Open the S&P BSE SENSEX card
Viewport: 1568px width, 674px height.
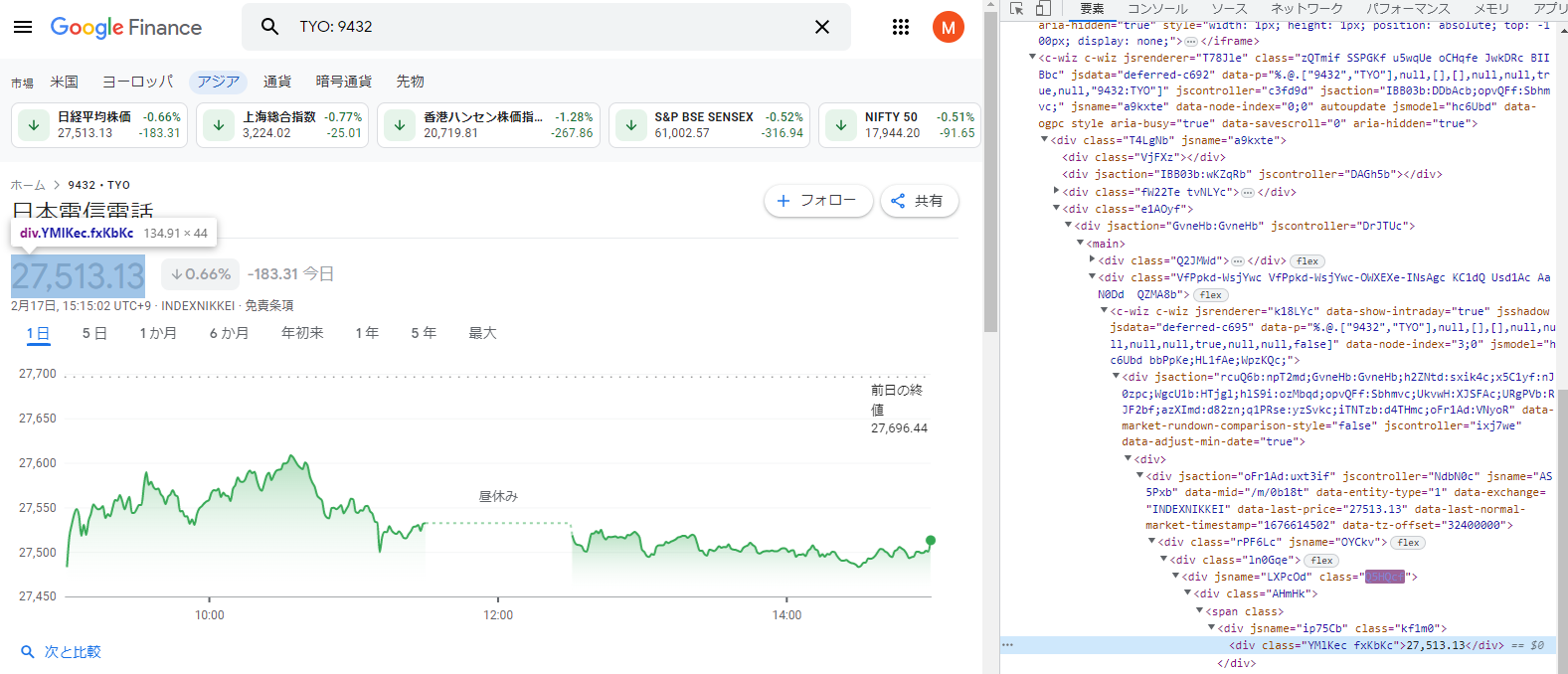click(x=709, y=125)
